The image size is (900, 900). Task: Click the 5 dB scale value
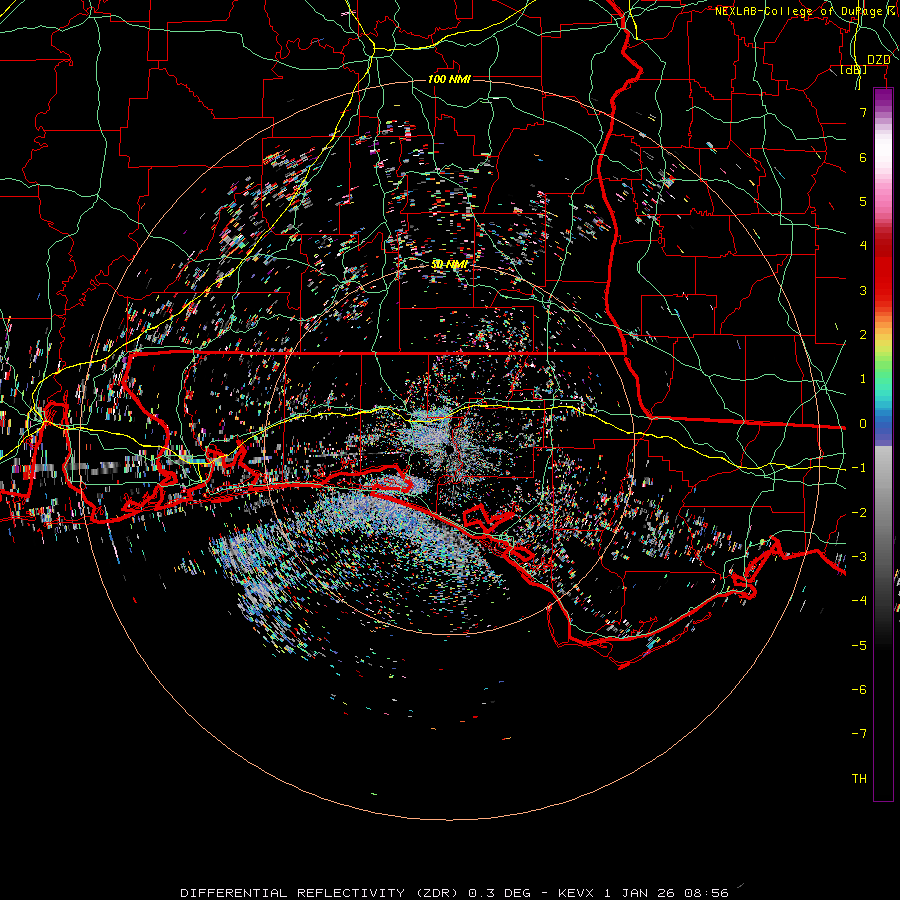pyautogui.click(x=863, y=201)
